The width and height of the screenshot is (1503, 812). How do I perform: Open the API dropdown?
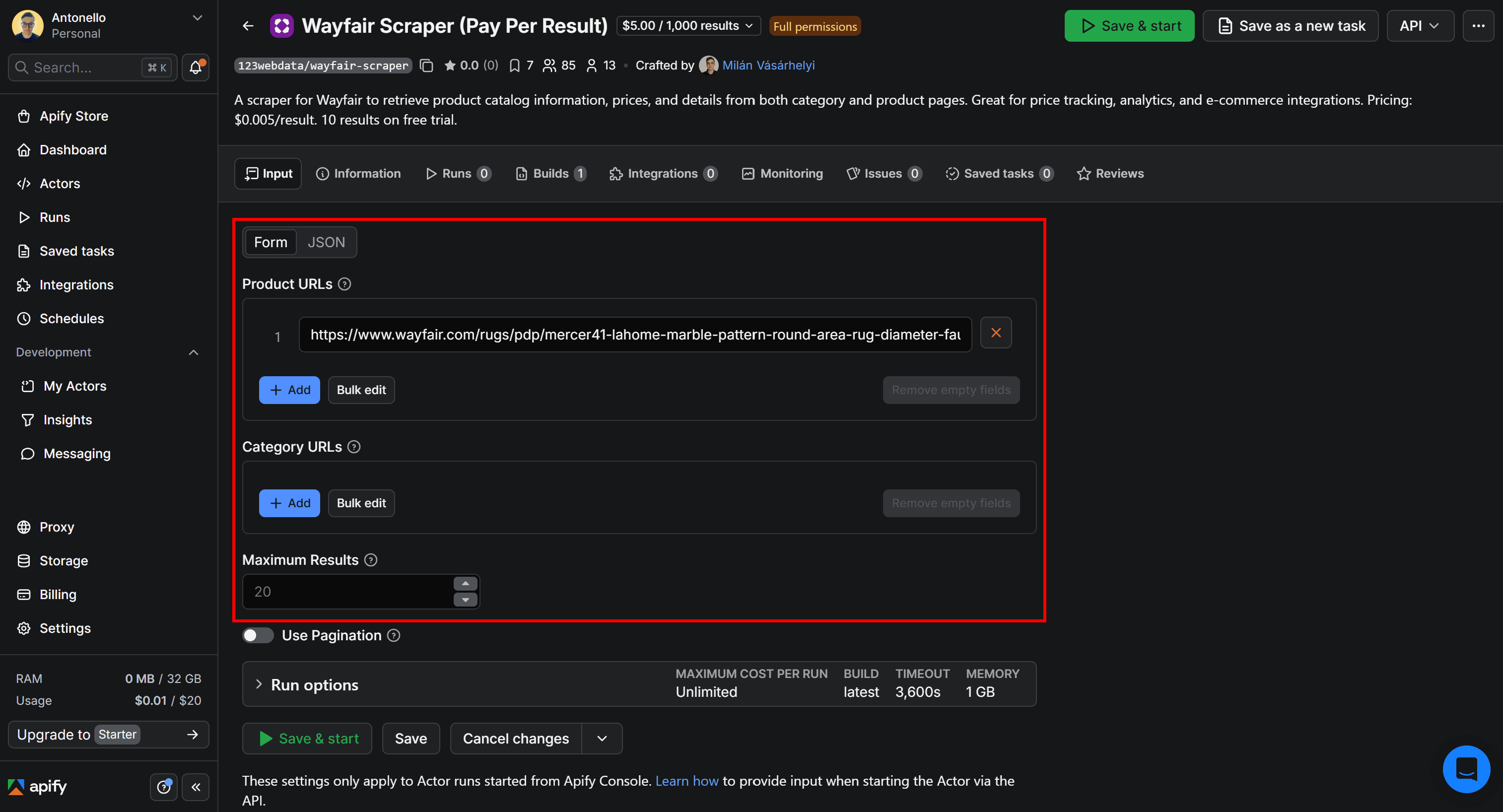click(x=1420, y=26)
